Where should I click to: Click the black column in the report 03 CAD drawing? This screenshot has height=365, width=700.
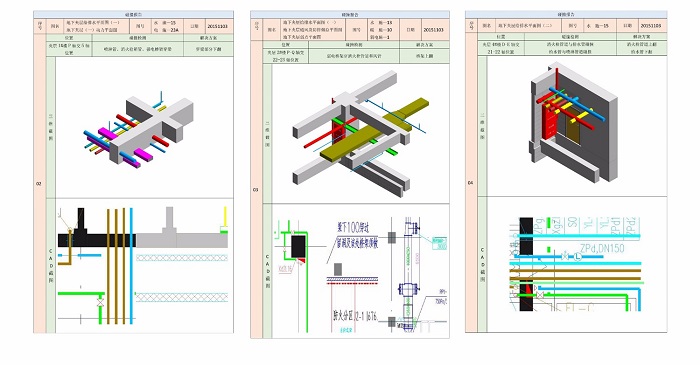tap(298, 246)
